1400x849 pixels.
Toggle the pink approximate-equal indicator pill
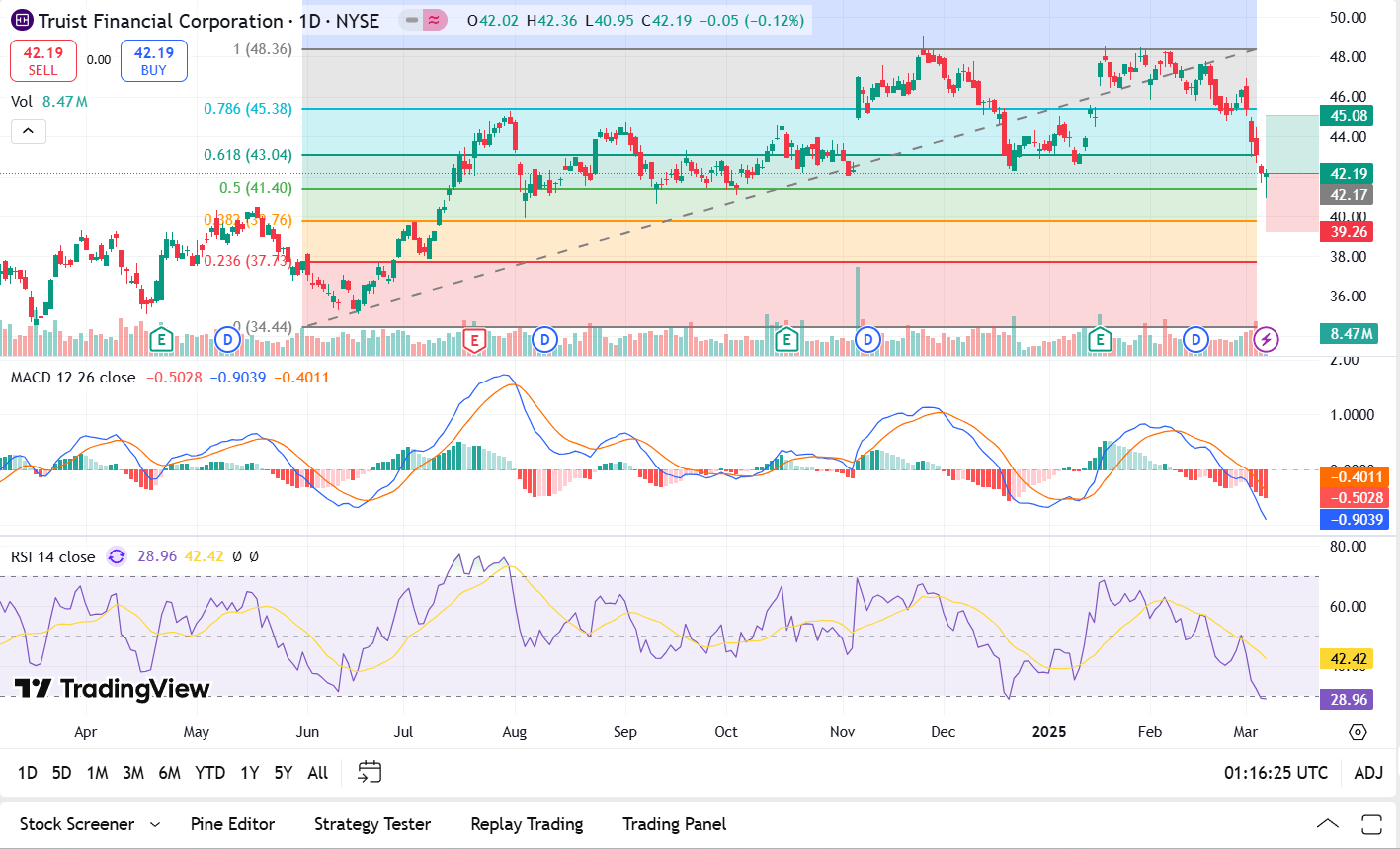(434, 20)
